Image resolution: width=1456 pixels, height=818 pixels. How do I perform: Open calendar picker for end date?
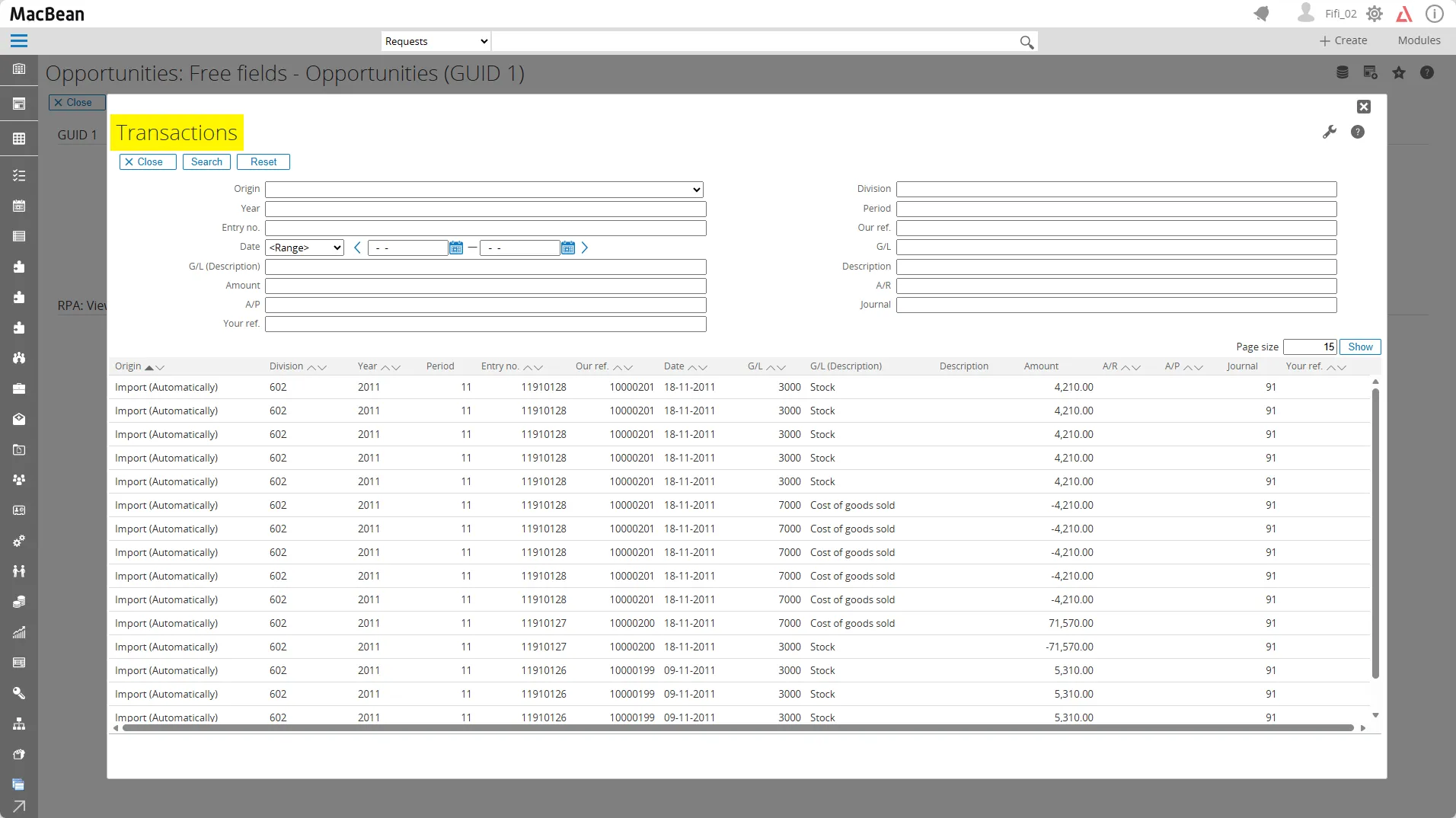pos(567,248)
